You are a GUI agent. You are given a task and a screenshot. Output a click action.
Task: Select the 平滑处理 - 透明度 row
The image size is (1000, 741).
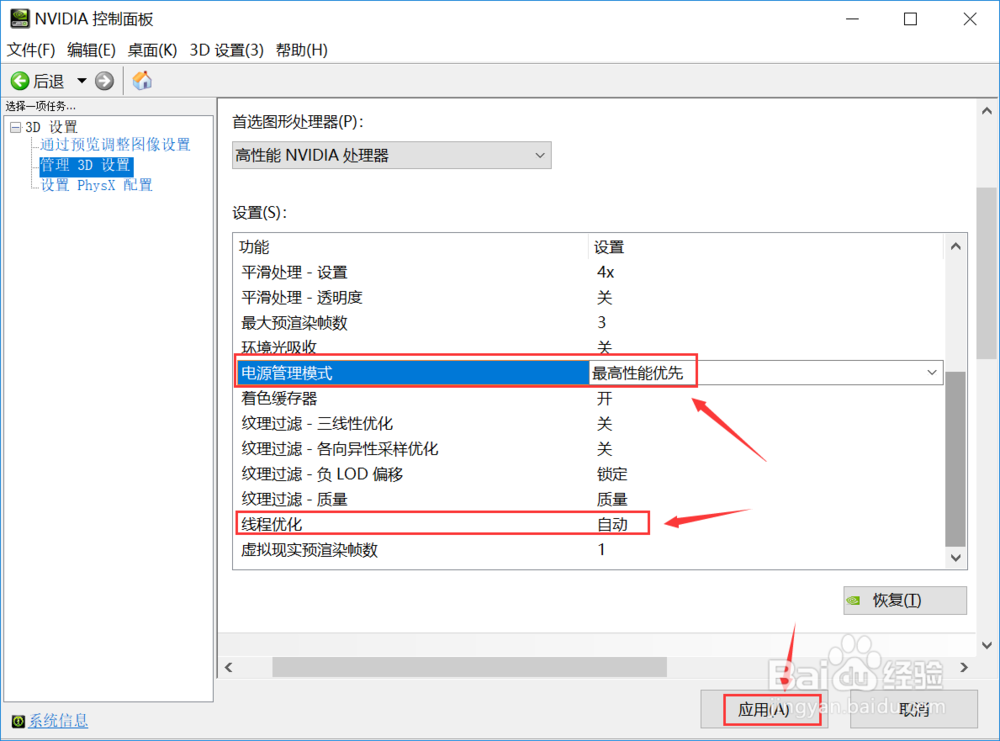point(587,297)
